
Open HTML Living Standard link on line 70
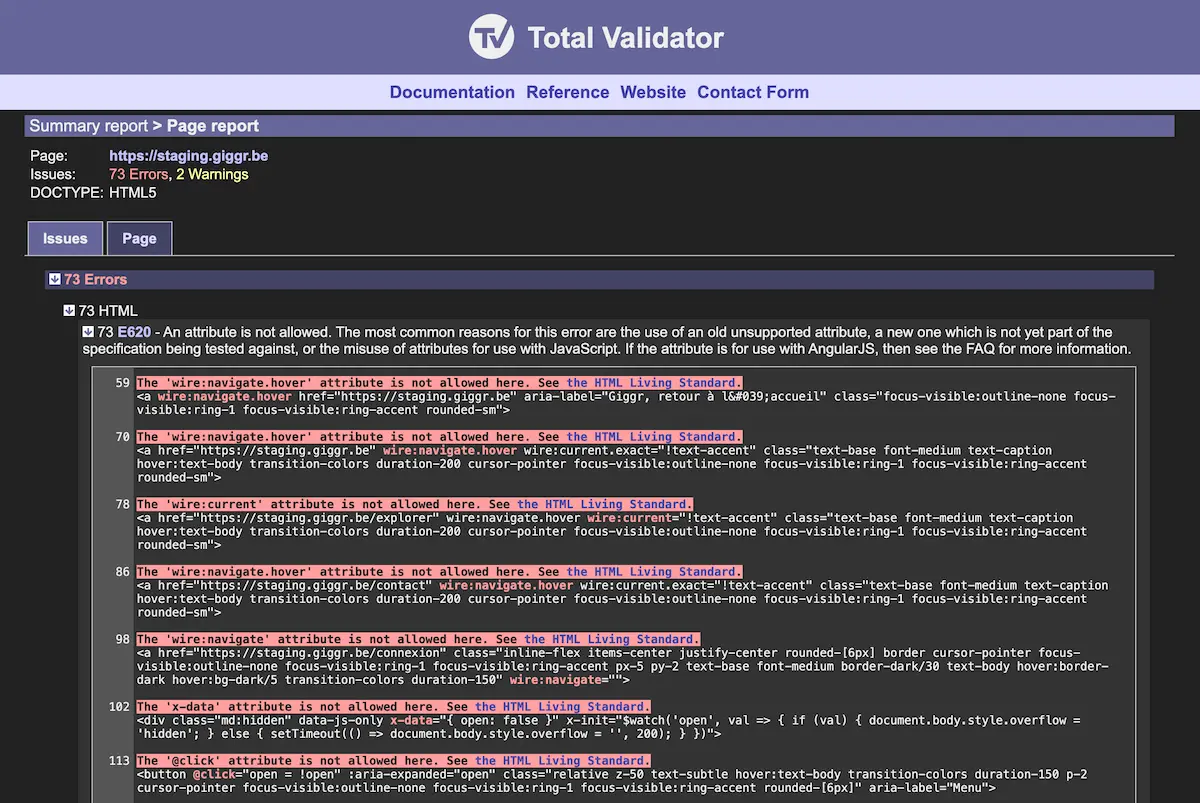pyautogui.click(x=654, y=437)
